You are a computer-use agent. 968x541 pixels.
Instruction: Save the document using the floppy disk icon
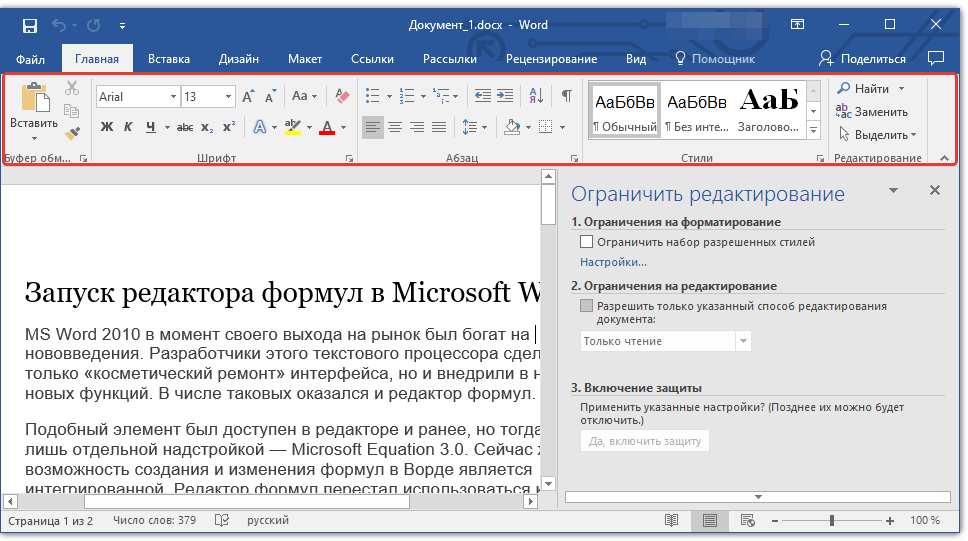[x=29, y=25]
